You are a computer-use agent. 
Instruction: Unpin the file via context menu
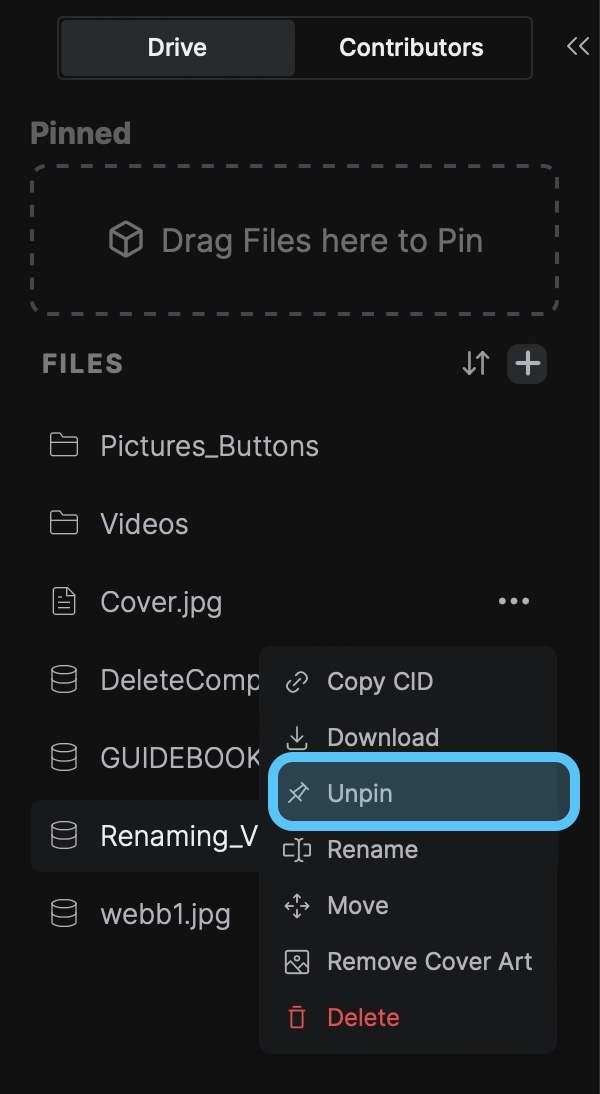(x=360, y=794)
